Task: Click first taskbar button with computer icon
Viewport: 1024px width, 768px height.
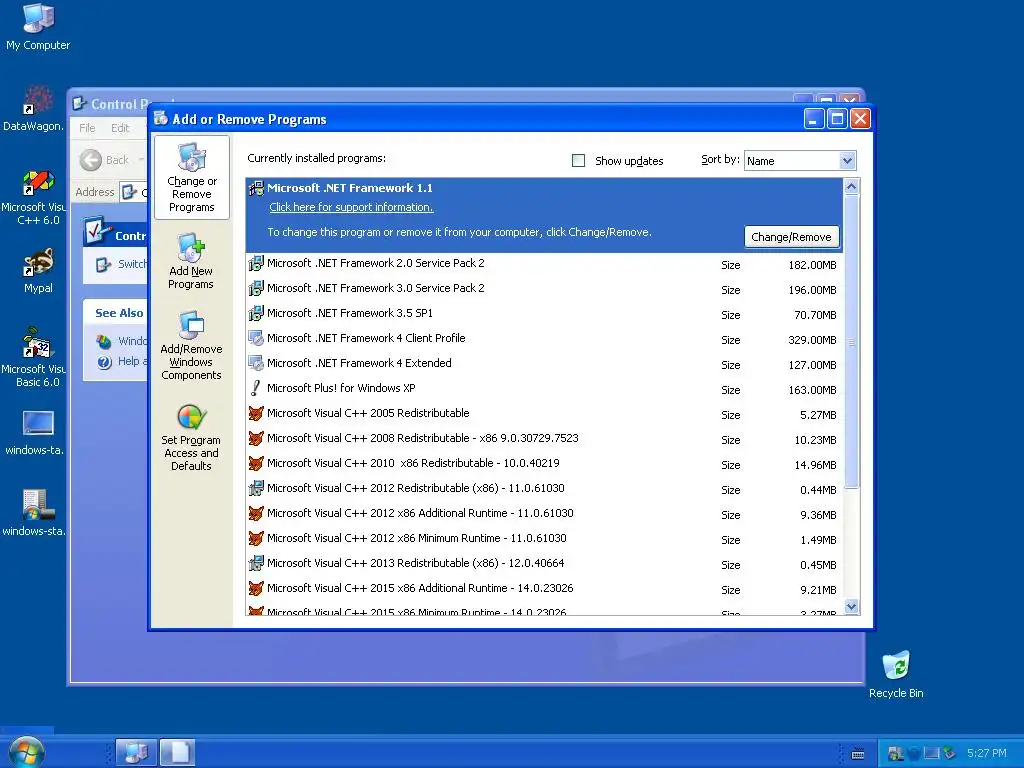Action: [x=136, y=752]
